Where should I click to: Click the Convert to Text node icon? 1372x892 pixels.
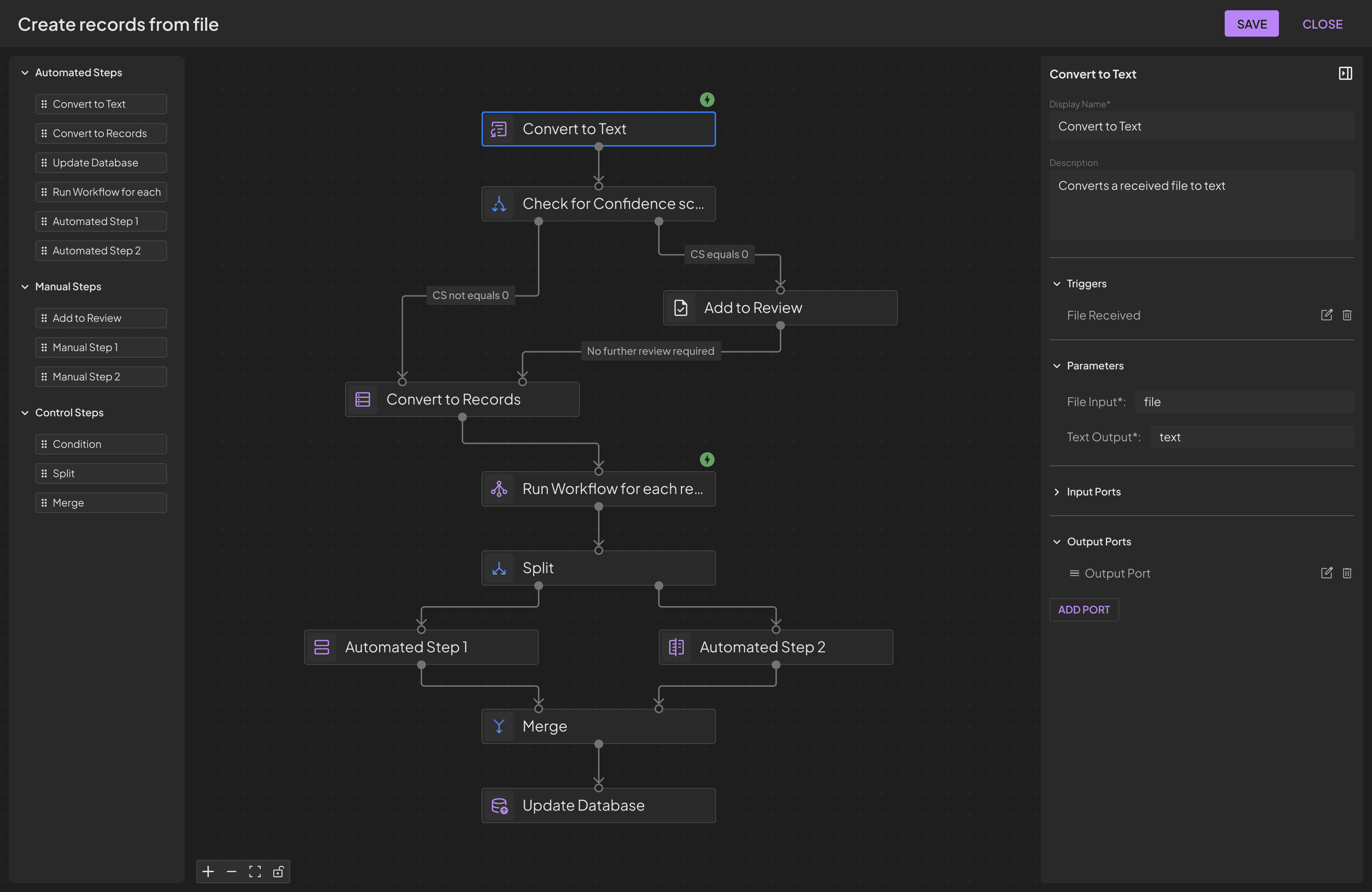coord(499,129)
